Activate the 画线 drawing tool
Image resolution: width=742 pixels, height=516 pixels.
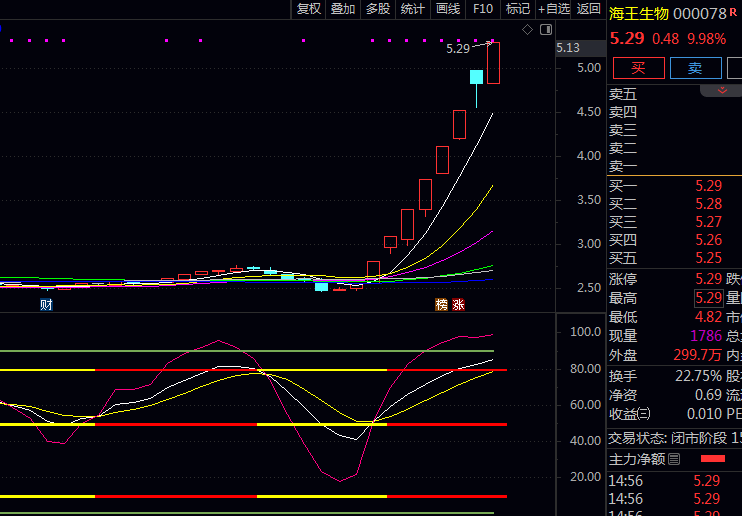[448, 9]
